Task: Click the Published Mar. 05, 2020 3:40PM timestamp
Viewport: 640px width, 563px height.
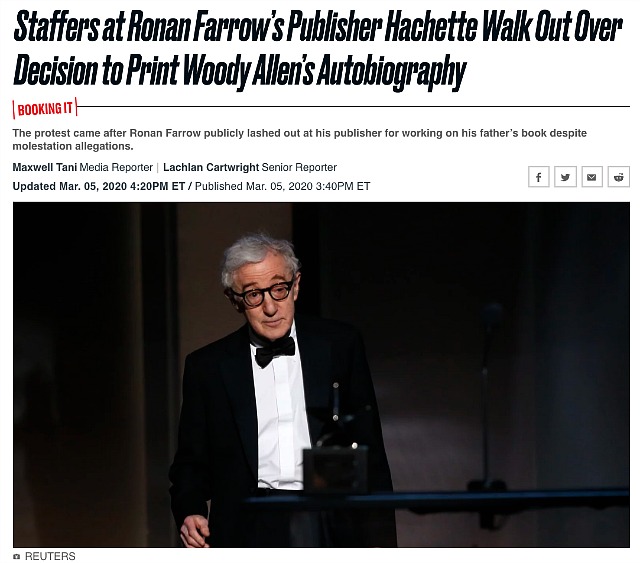Action: click(282, 187)
